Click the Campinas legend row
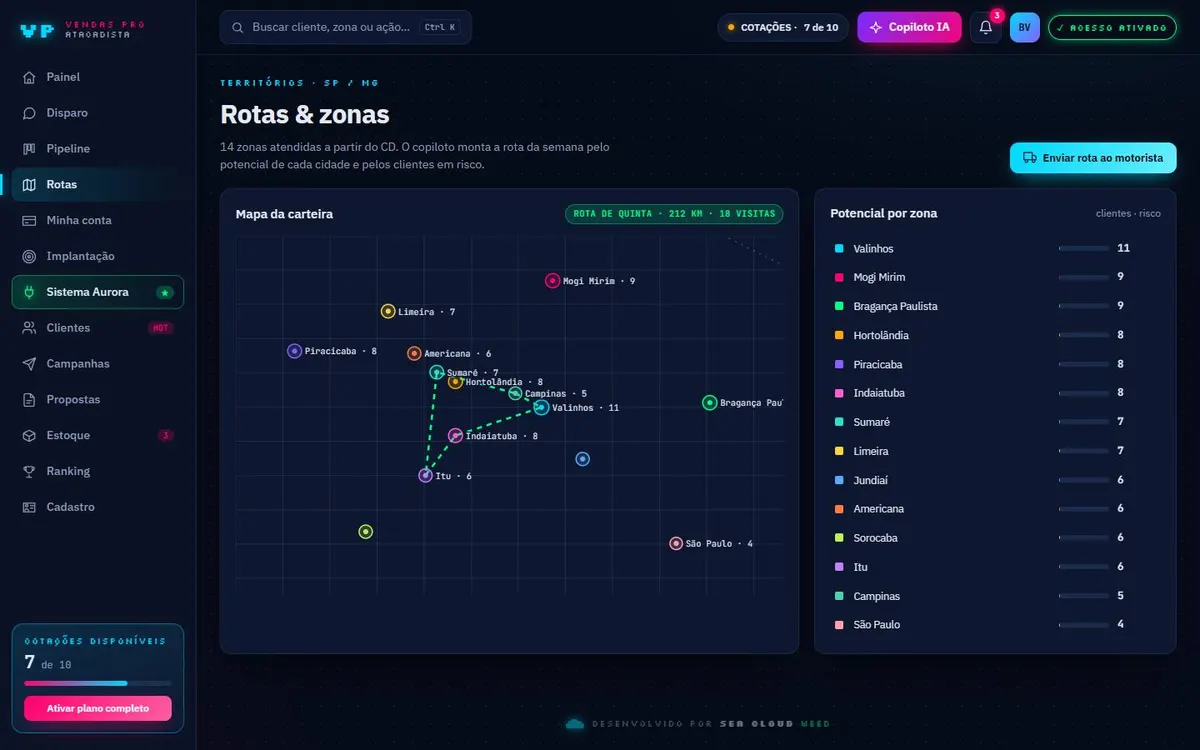The height and width of the screenshot is (750, 1200). pos(995,596)
